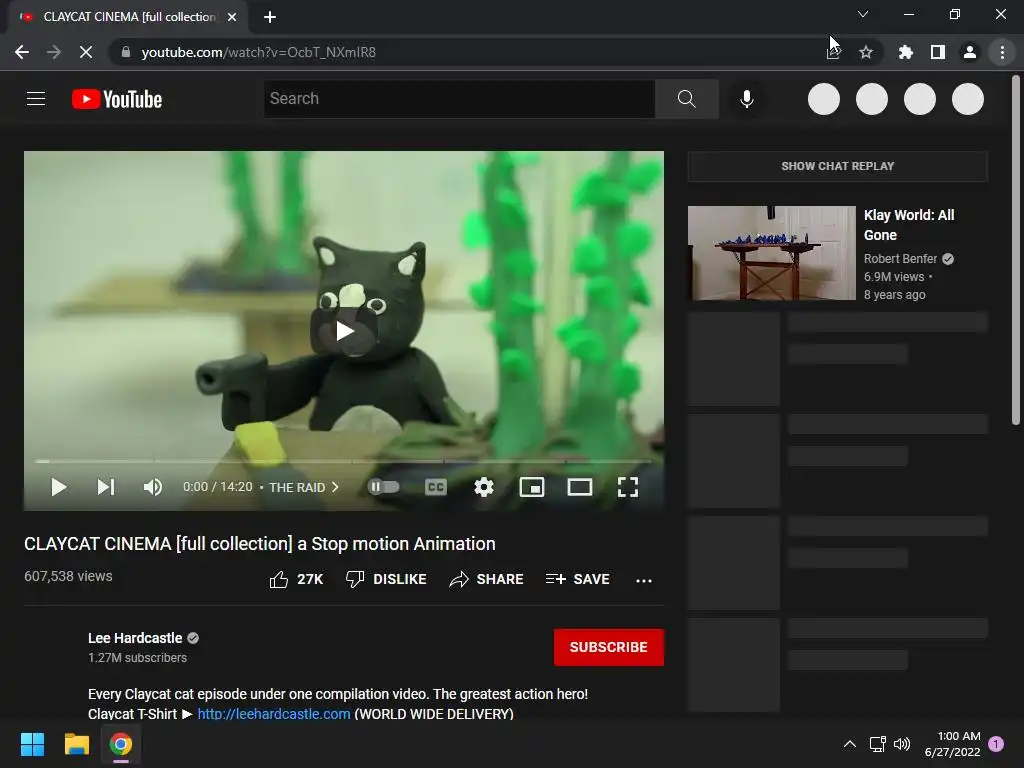Visit Robert Benfer channel

point(900,259)
